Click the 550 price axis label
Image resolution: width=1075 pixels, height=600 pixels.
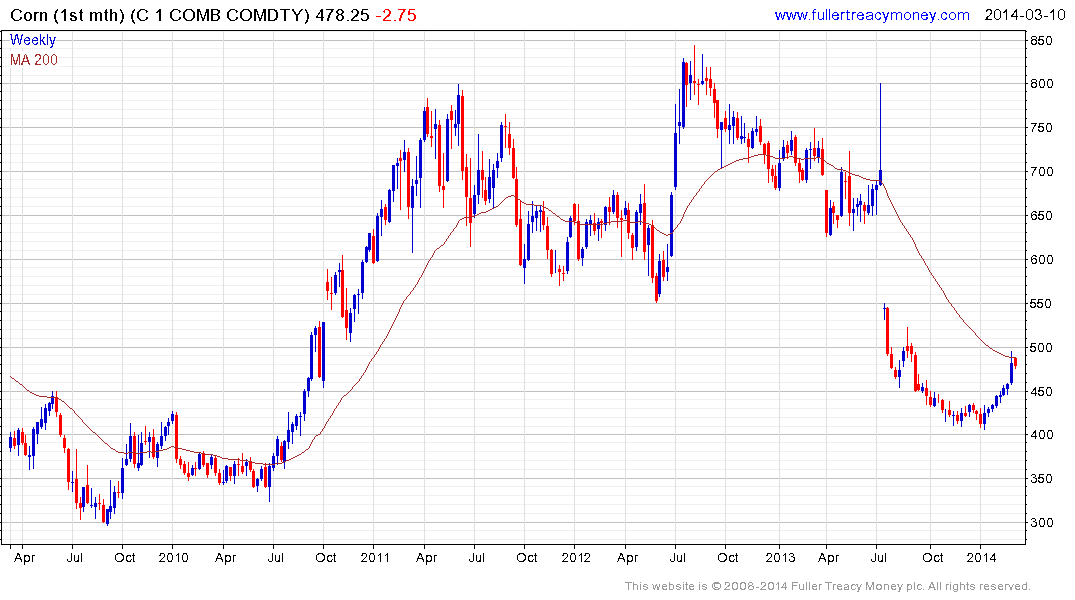click(1041, 303)
